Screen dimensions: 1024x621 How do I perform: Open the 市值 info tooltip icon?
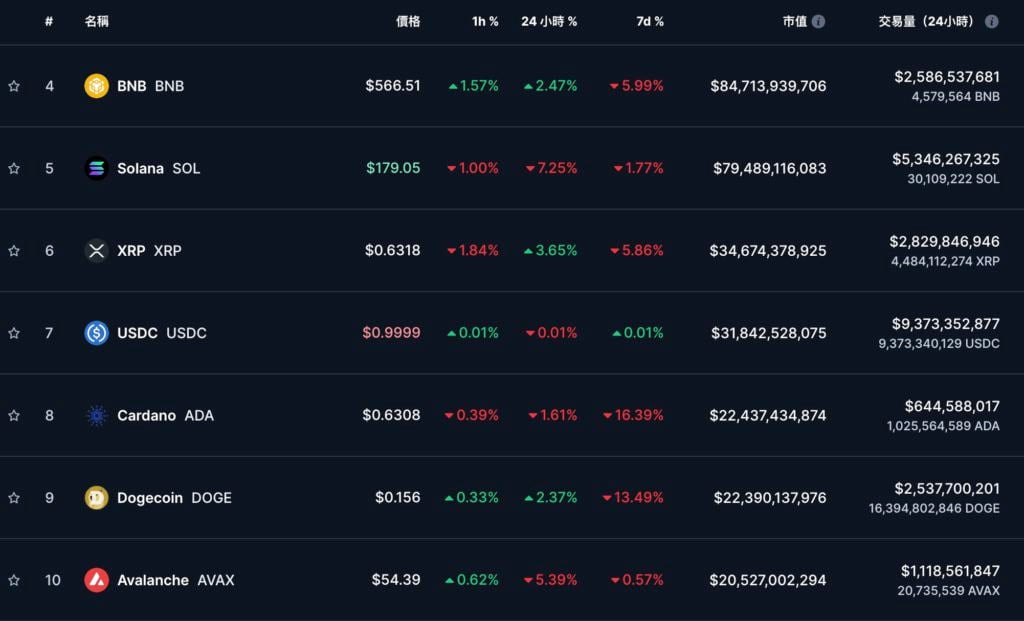[x=819, y=21]
